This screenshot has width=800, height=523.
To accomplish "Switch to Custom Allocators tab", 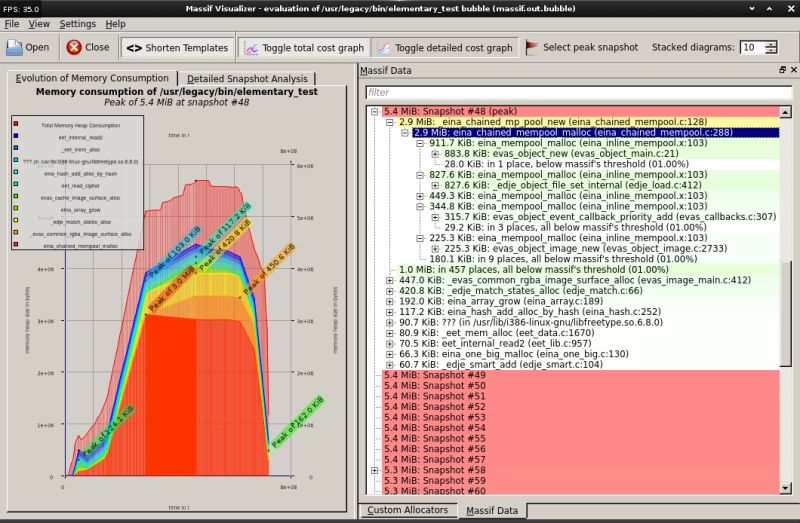I will (x=407, y=510).
